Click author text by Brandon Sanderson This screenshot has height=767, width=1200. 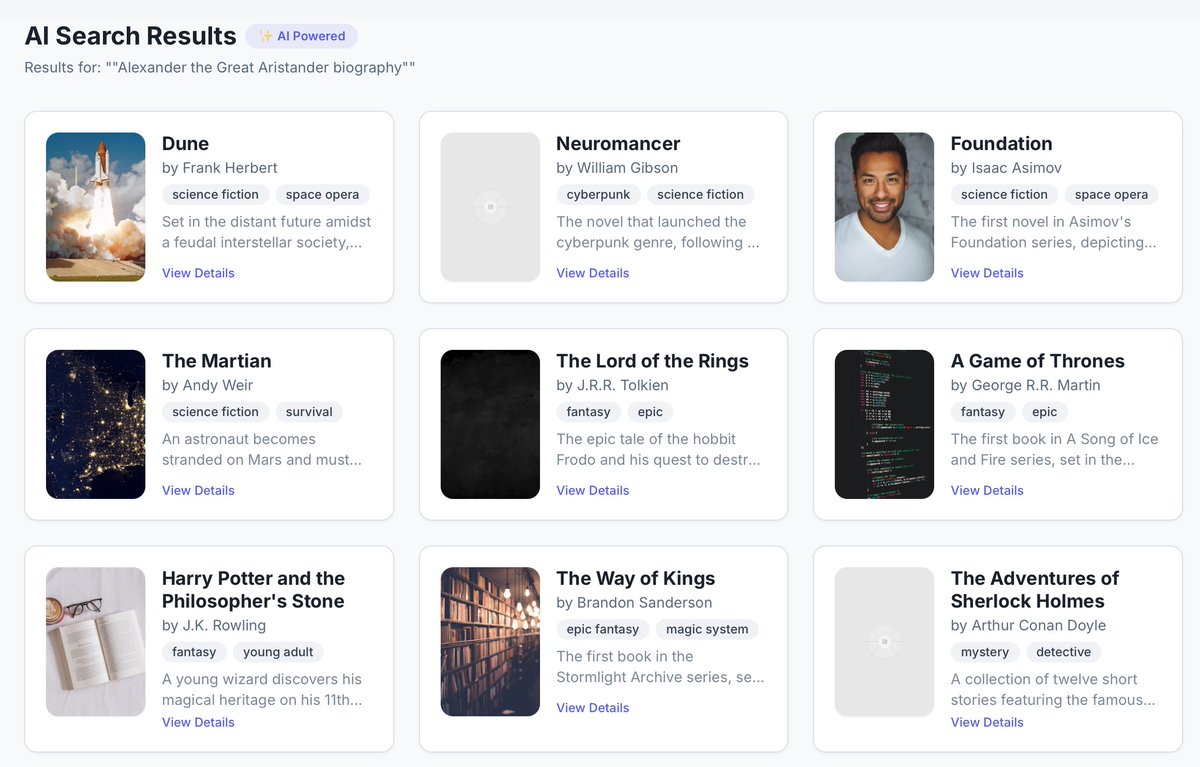click(x=634, y=603)
